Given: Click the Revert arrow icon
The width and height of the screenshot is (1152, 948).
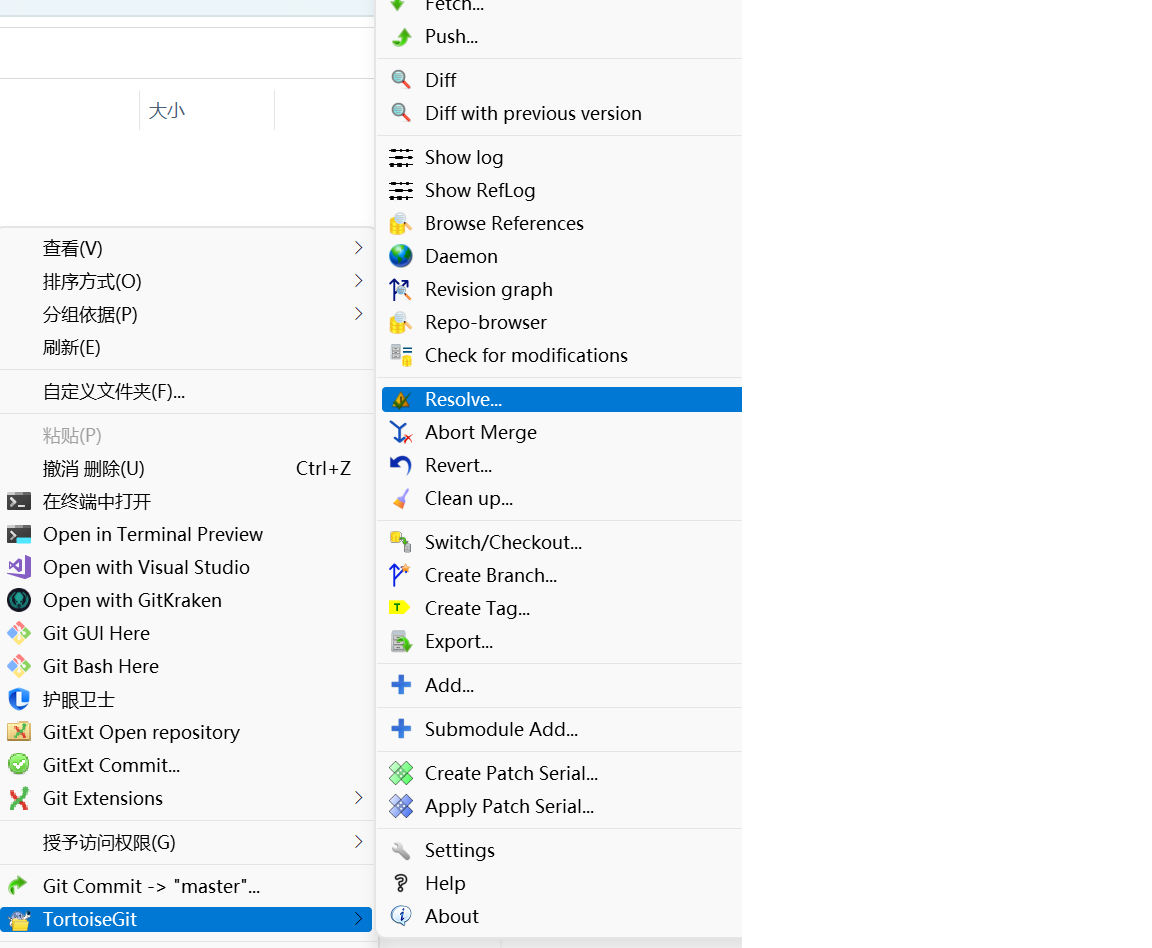Looking at the screenshot, I should tap(401, 466).
